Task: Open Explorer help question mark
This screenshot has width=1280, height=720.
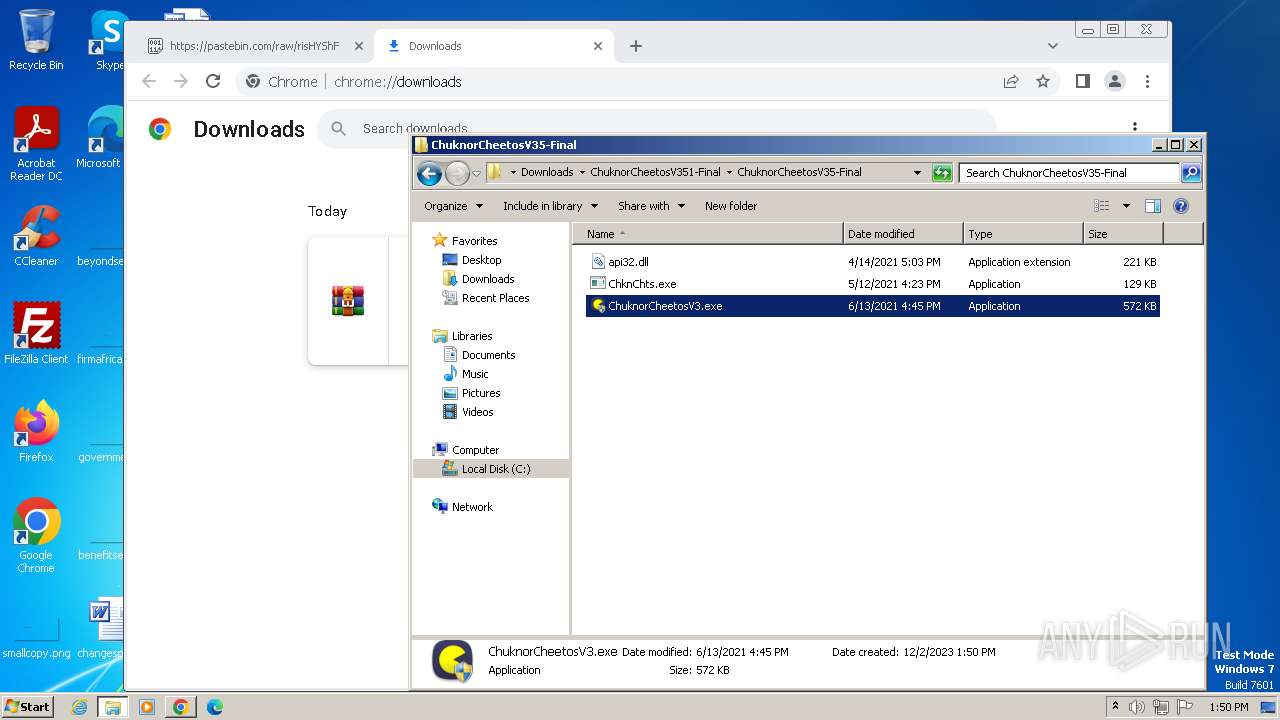Action: [x=1180, y=206]
